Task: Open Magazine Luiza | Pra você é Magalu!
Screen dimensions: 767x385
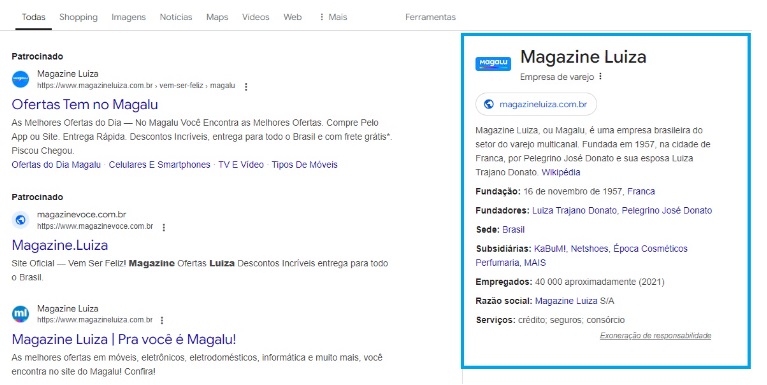Action: pyautogui.click(x=124, y=340)
